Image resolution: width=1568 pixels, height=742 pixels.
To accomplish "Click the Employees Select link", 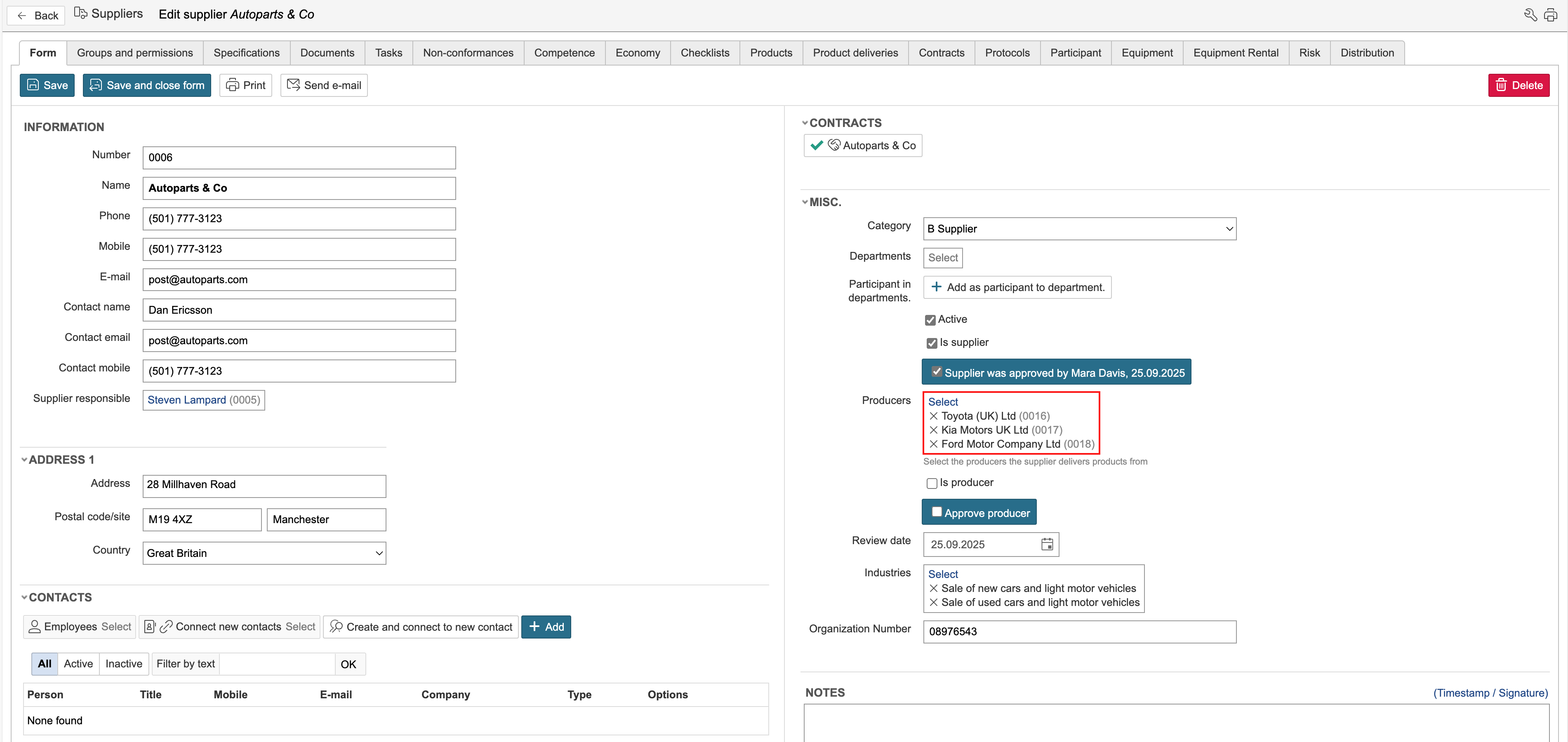I will point(116,627).
